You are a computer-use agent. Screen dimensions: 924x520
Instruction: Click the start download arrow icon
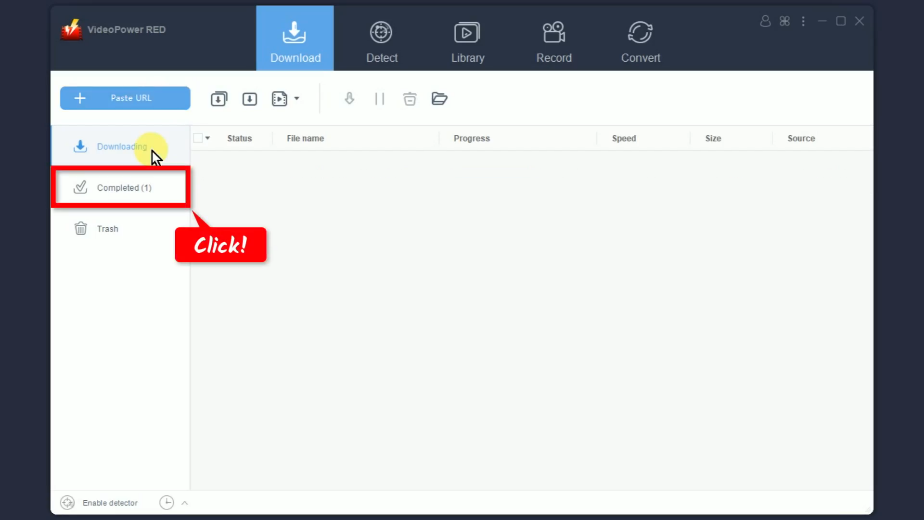click(349, 98)
